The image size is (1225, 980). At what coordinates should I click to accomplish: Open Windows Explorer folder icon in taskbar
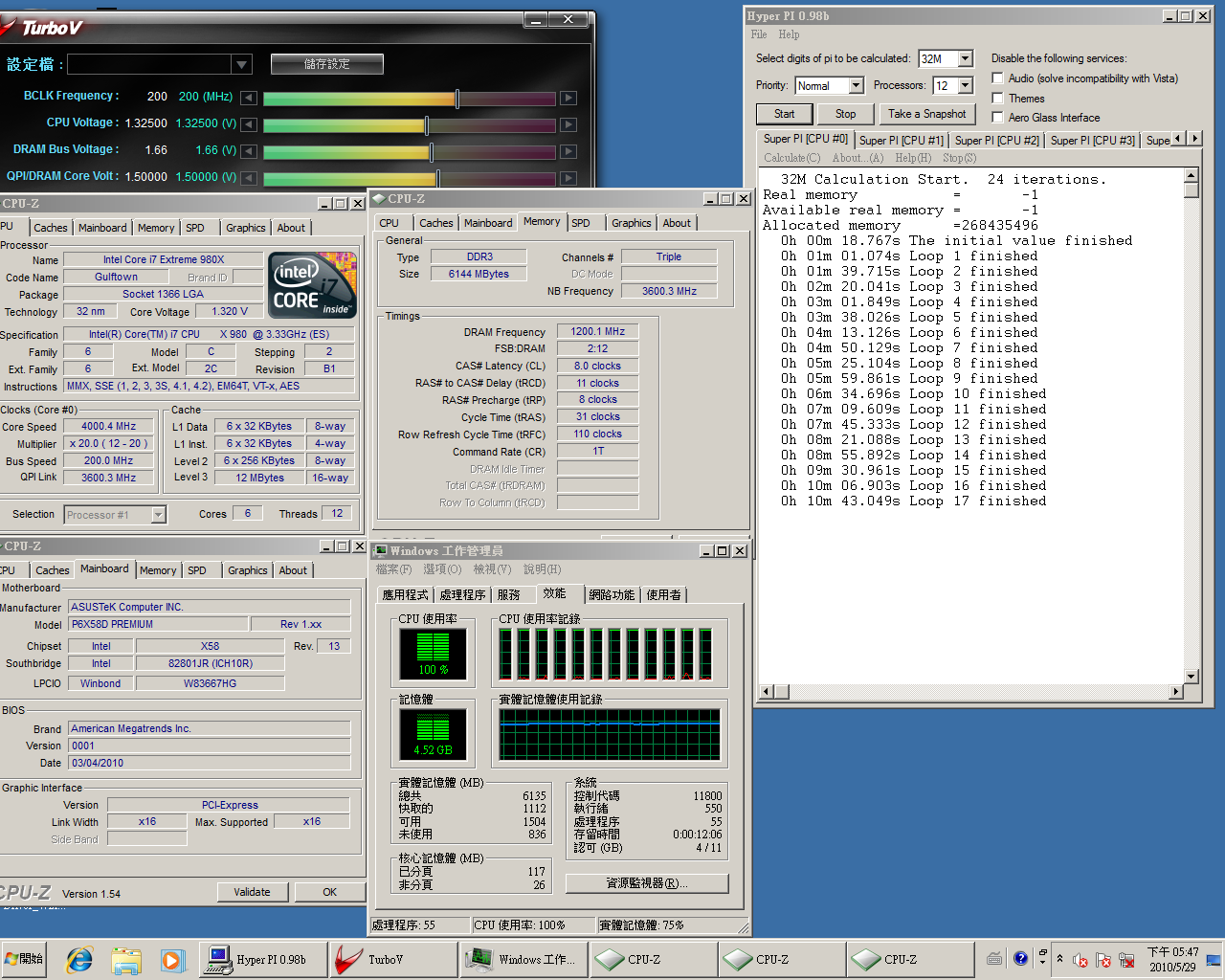[x=125, y=959]
